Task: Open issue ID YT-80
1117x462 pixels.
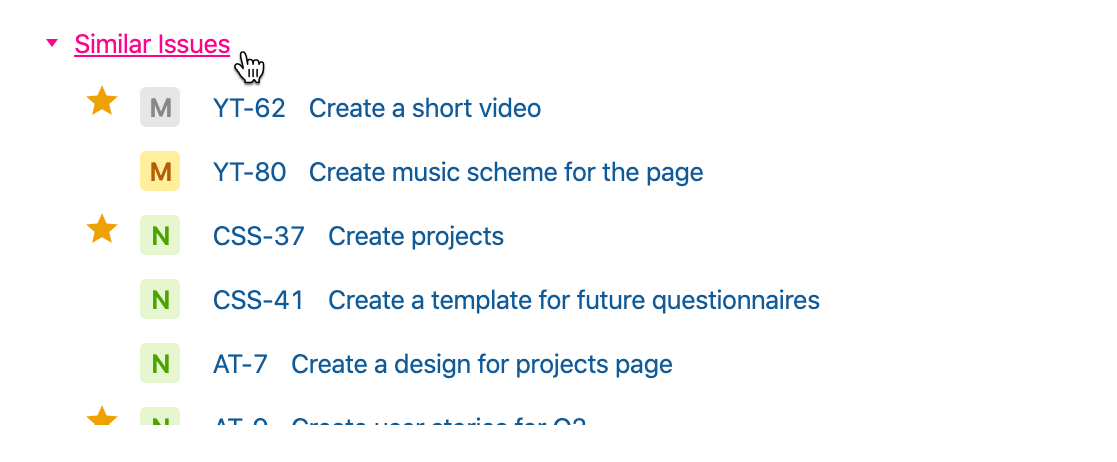Action: pyautogui.click(x=249, y=172)
